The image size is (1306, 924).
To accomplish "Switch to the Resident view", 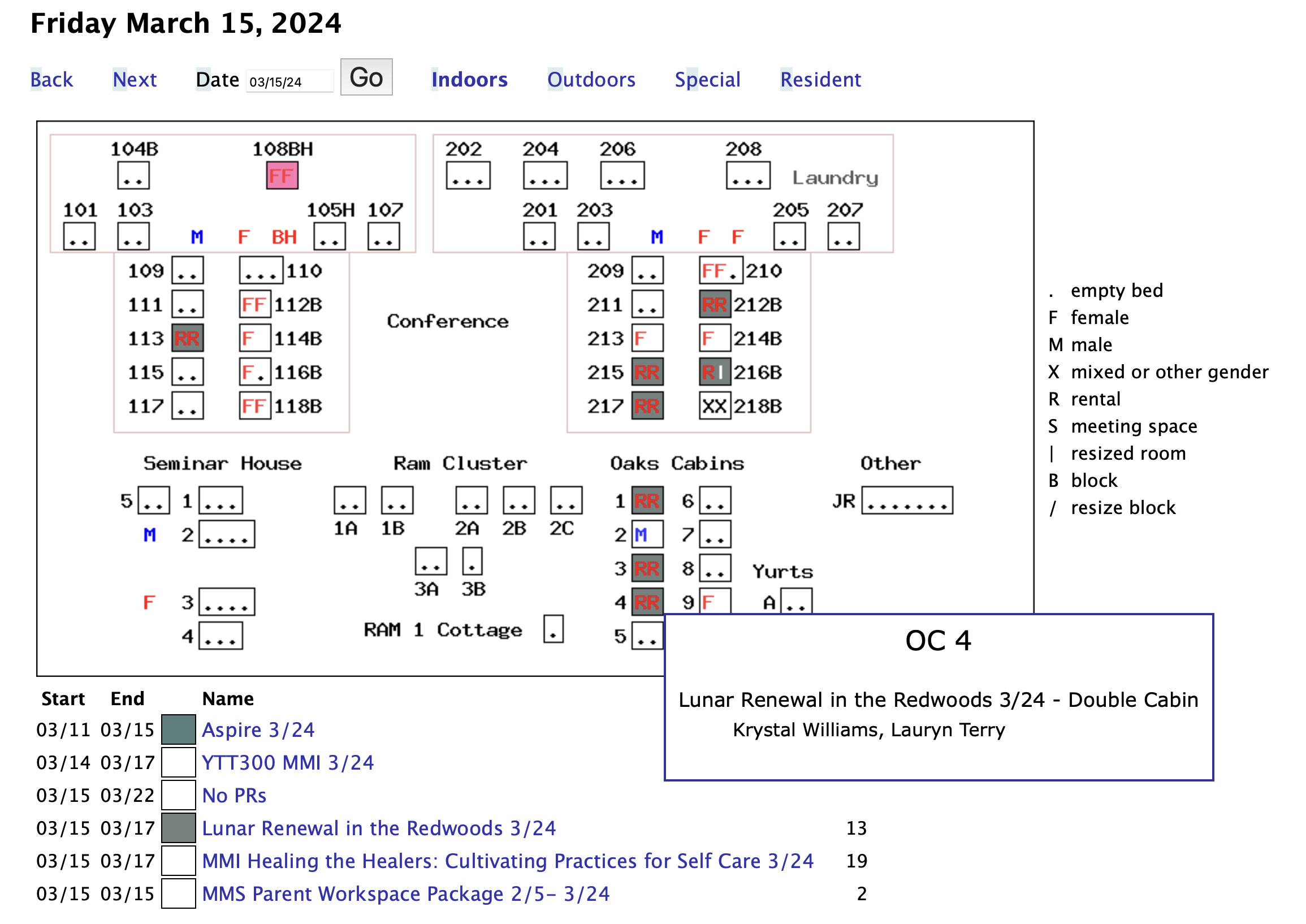I will [x=820, y=80].
